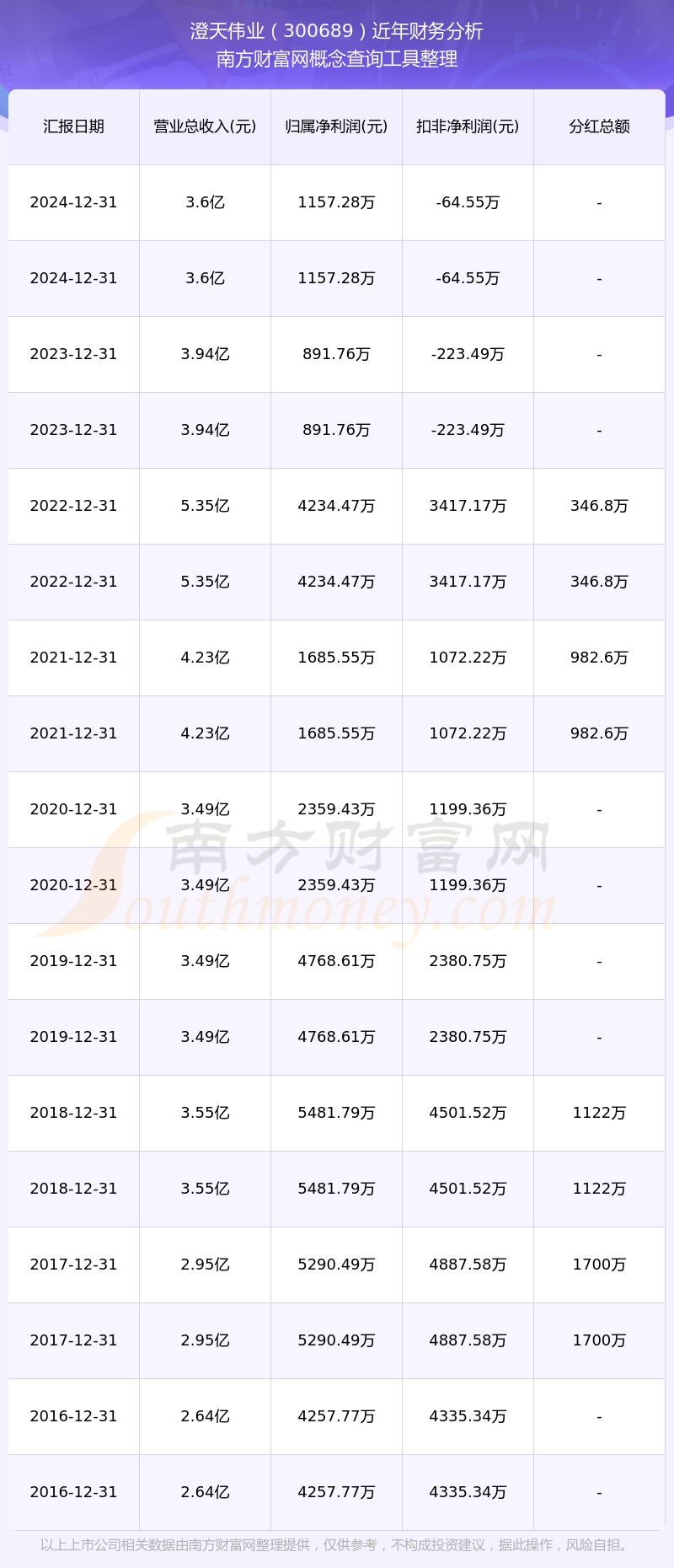The width and height of the screenshot is (674, 1568).
Task: Select the 营业总收入(元) column header
Action: (x=205, y=126)
